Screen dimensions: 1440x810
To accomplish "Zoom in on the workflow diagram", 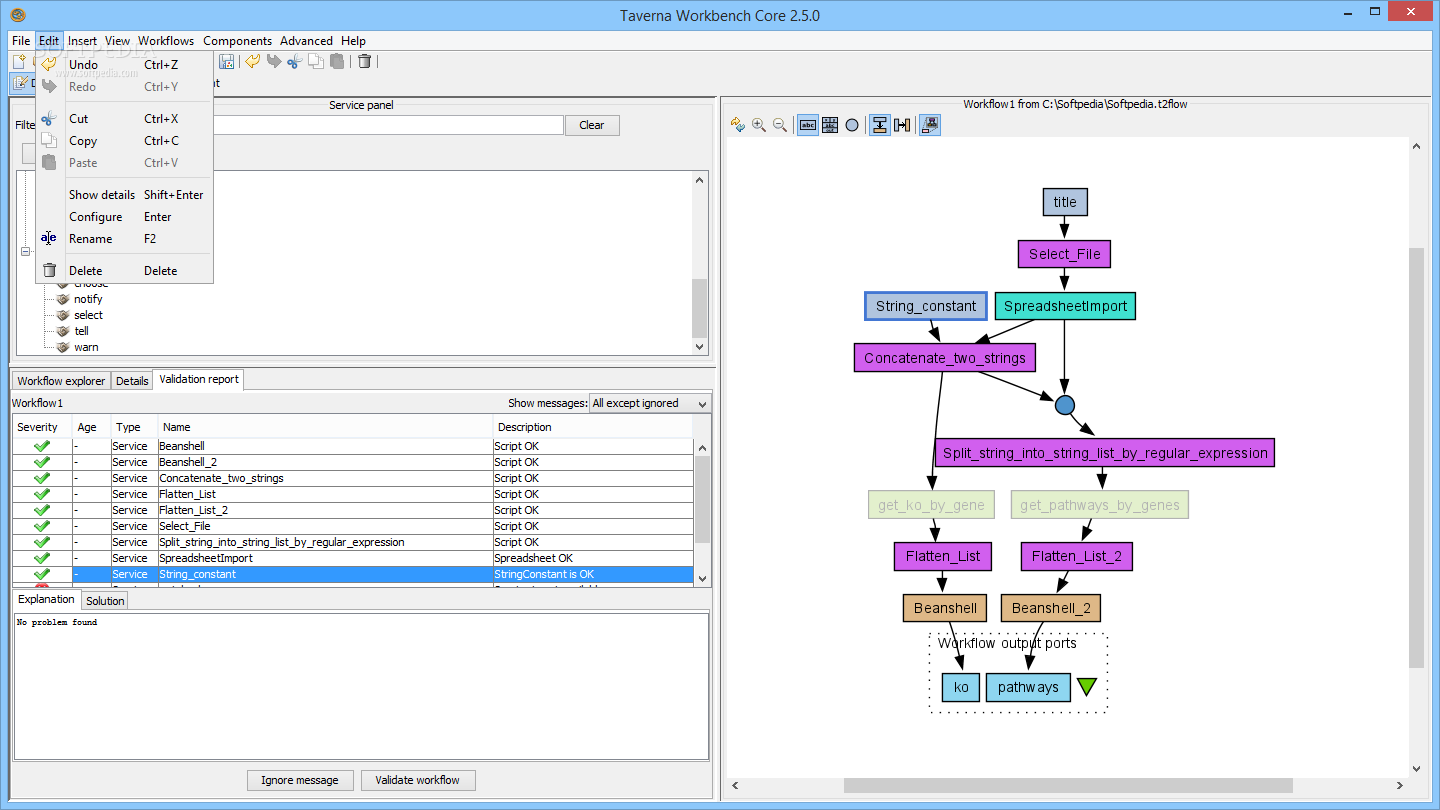I will coord(759,125).
